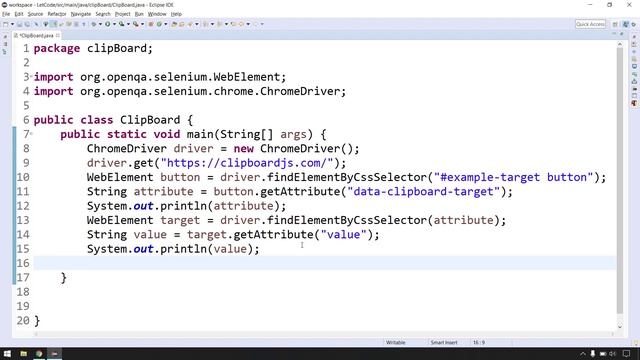Click the Open Perspective icon
640x360 pixels.
coord(615,24)
